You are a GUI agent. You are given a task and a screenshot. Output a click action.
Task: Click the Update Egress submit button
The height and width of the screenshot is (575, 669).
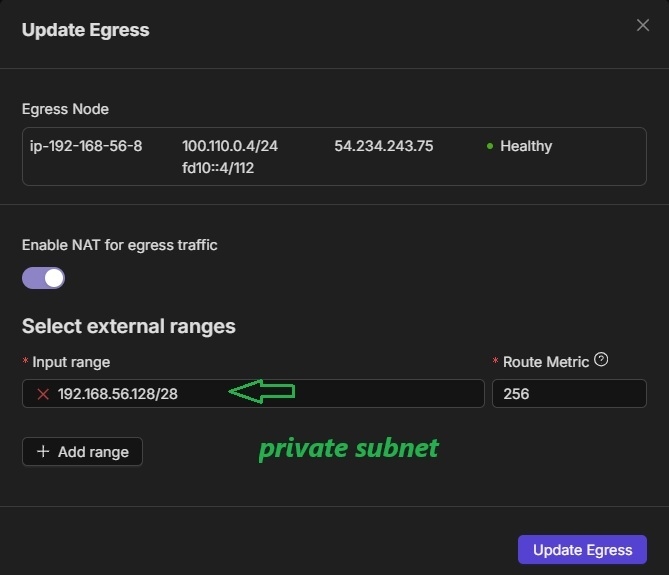[582, 550]
